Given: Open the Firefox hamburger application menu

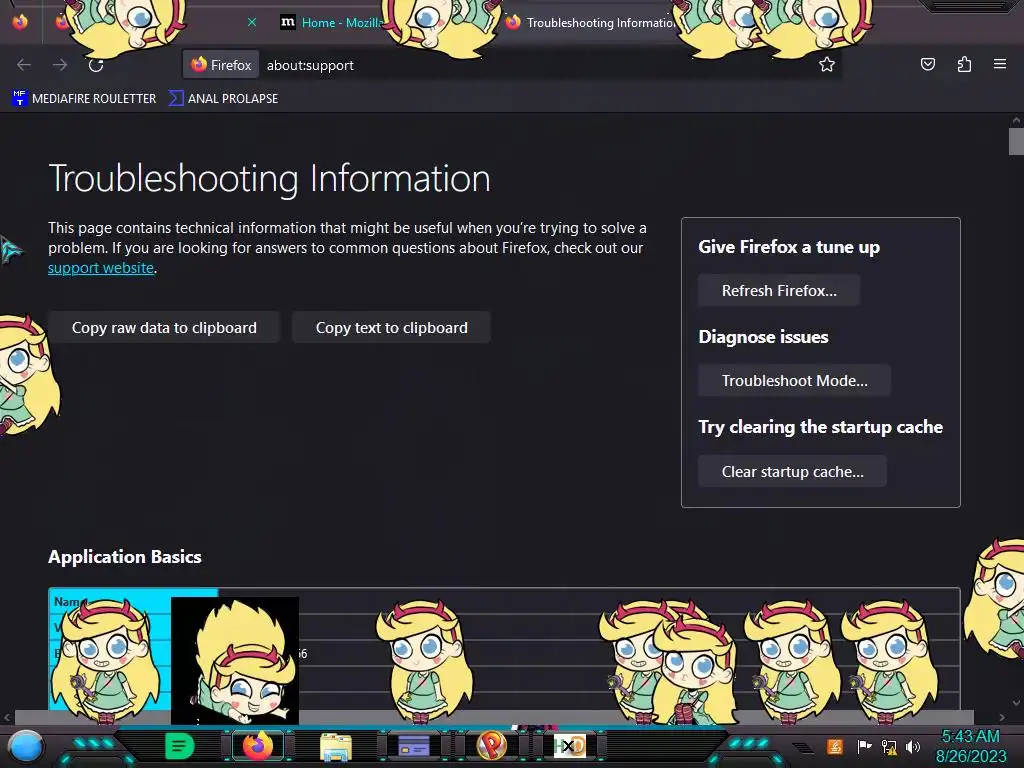Looking at the screenshot, I should coord(1000,64).
